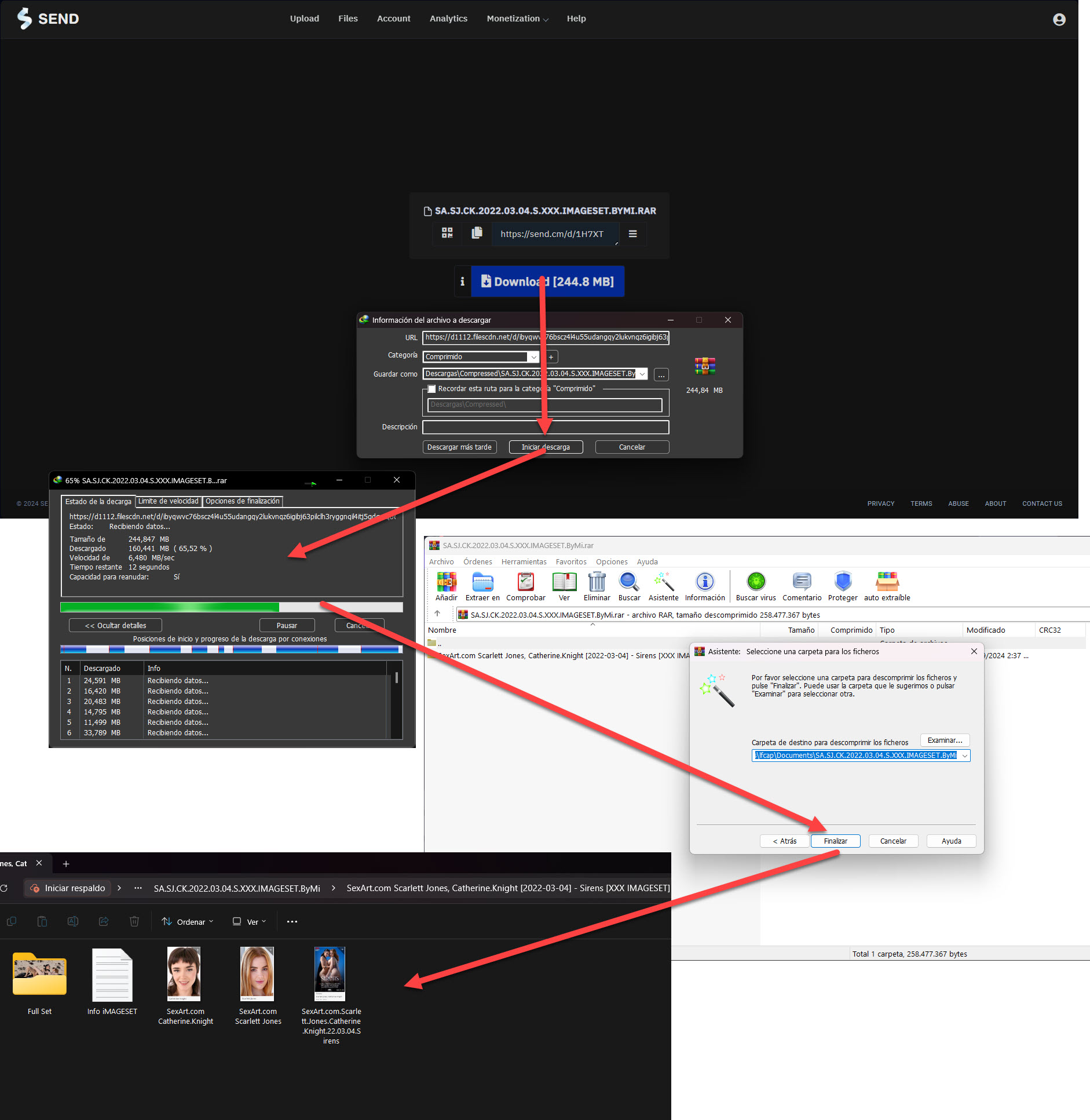Collapse details with Ocultar detalles
The image size is (1090, 1120).
115,625
